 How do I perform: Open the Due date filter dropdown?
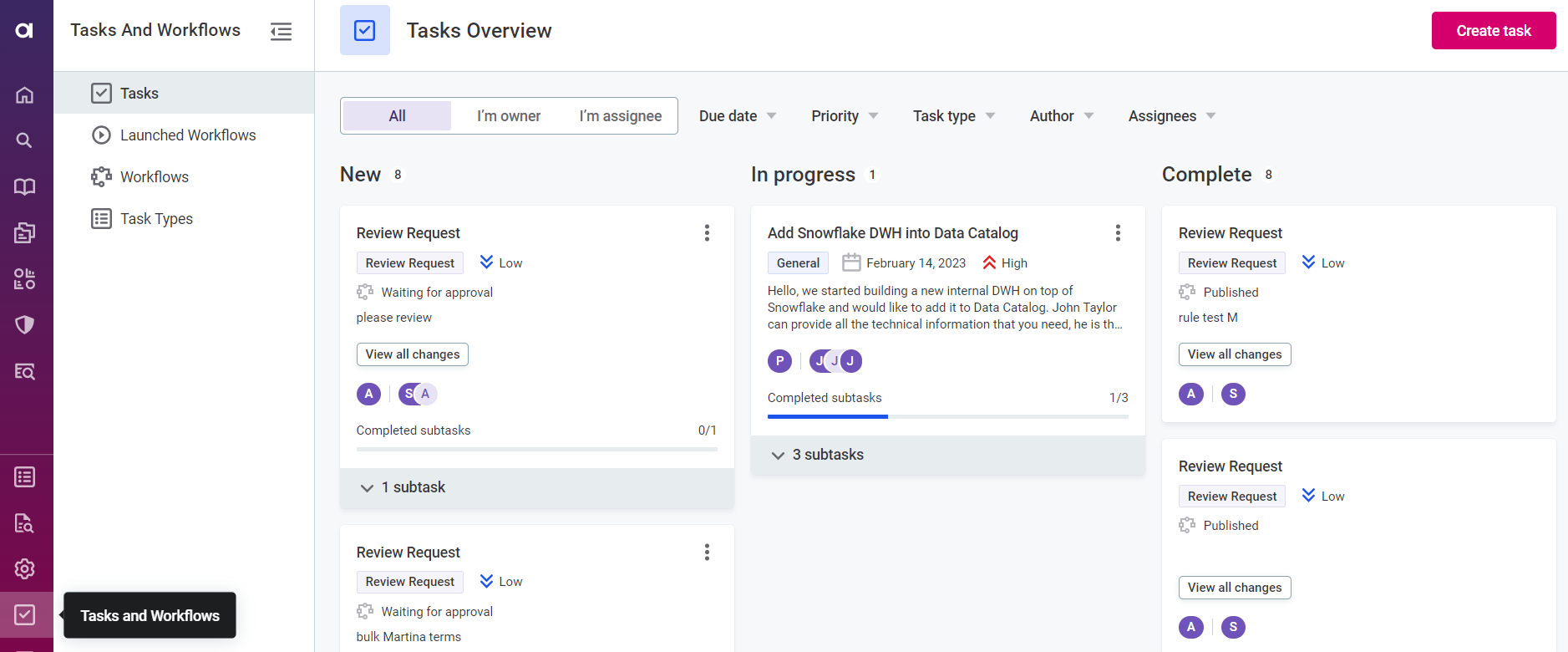(x=737, y=116)
